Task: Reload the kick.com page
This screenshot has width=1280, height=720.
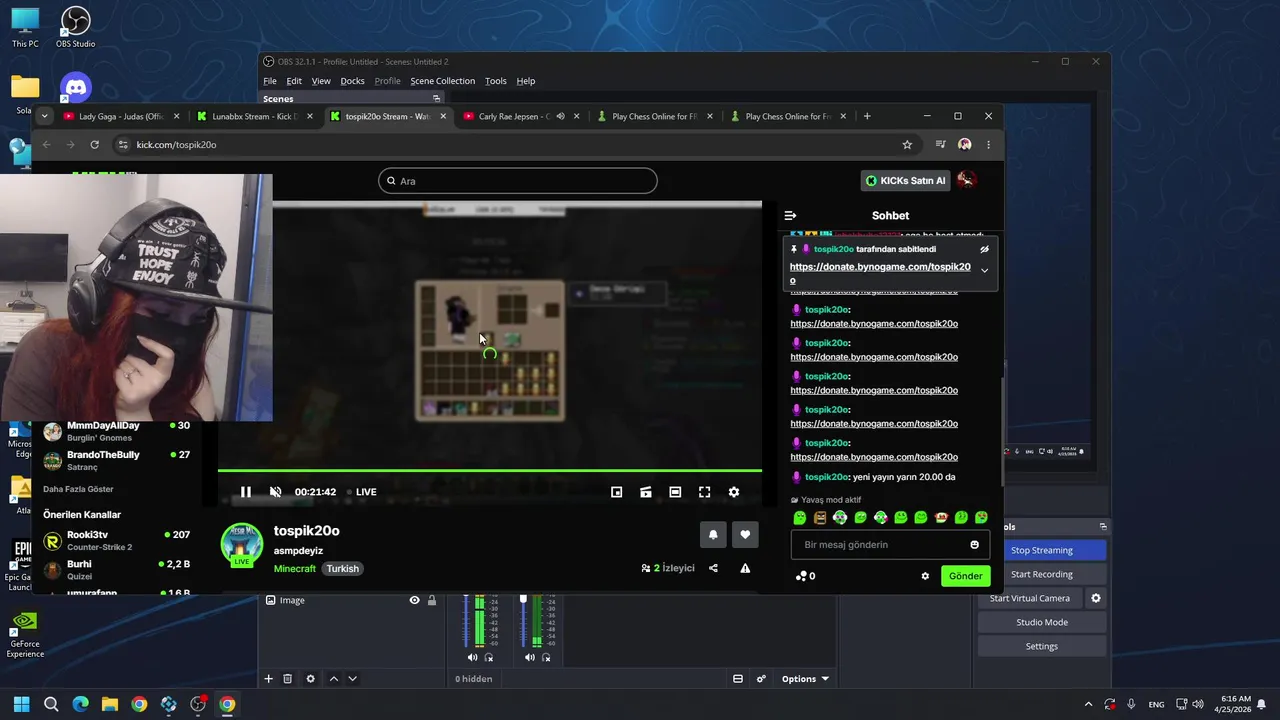Action: [94, 145]
